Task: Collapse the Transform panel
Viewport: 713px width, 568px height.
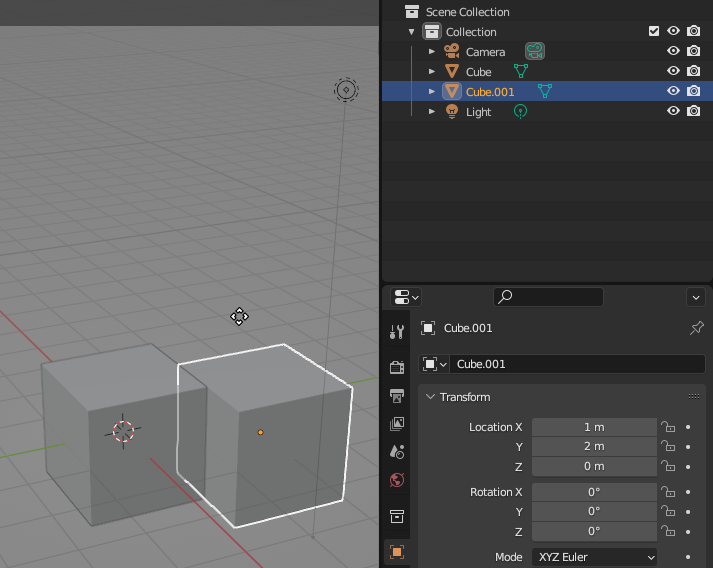Action: (x=430, y=397)
